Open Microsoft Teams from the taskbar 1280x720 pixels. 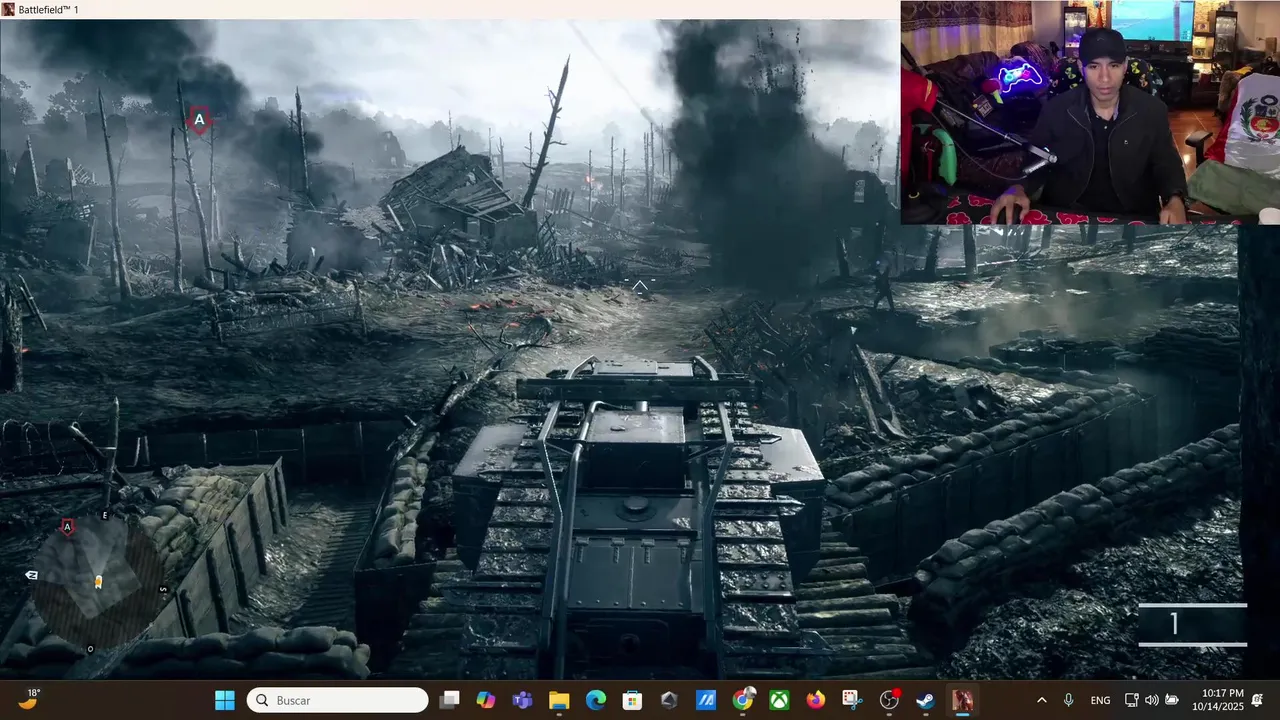tap(522, 700)
